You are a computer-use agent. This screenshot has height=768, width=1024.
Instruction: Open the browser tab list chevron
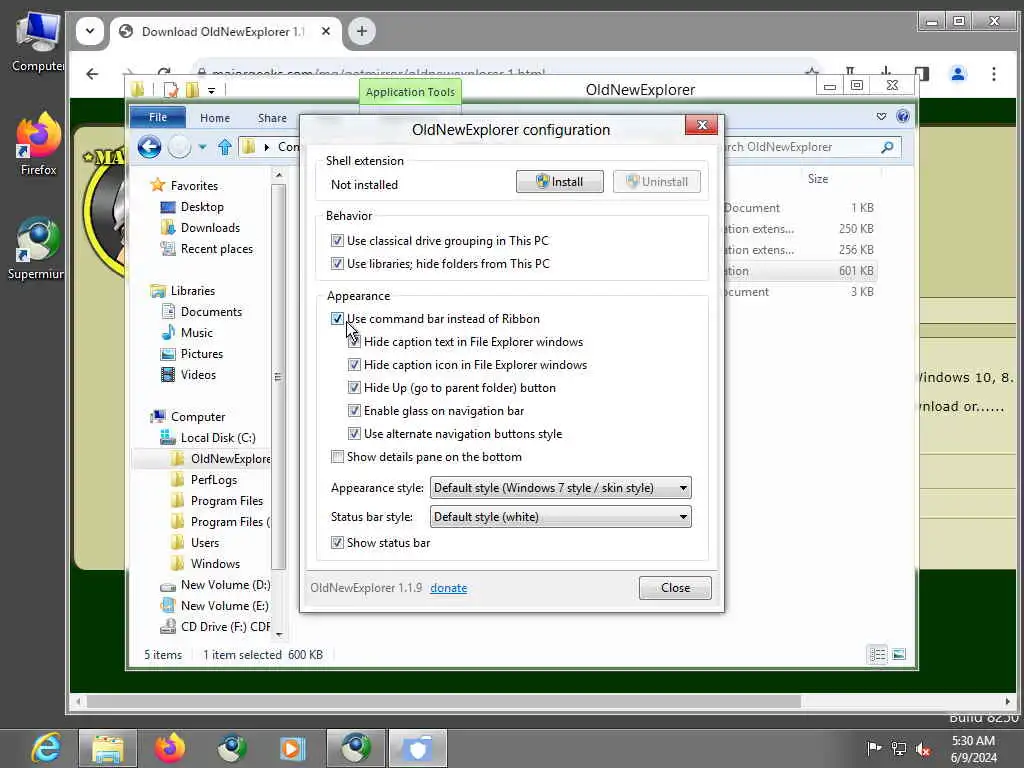(89, 31)
